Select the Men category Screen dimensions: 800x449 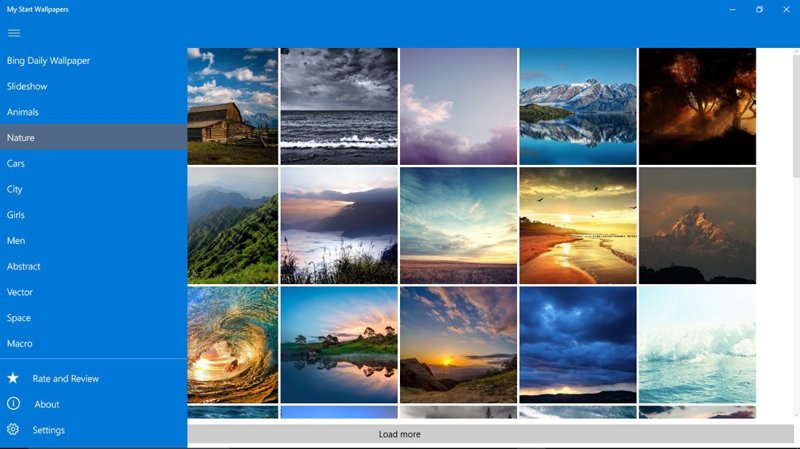[93, 240]
